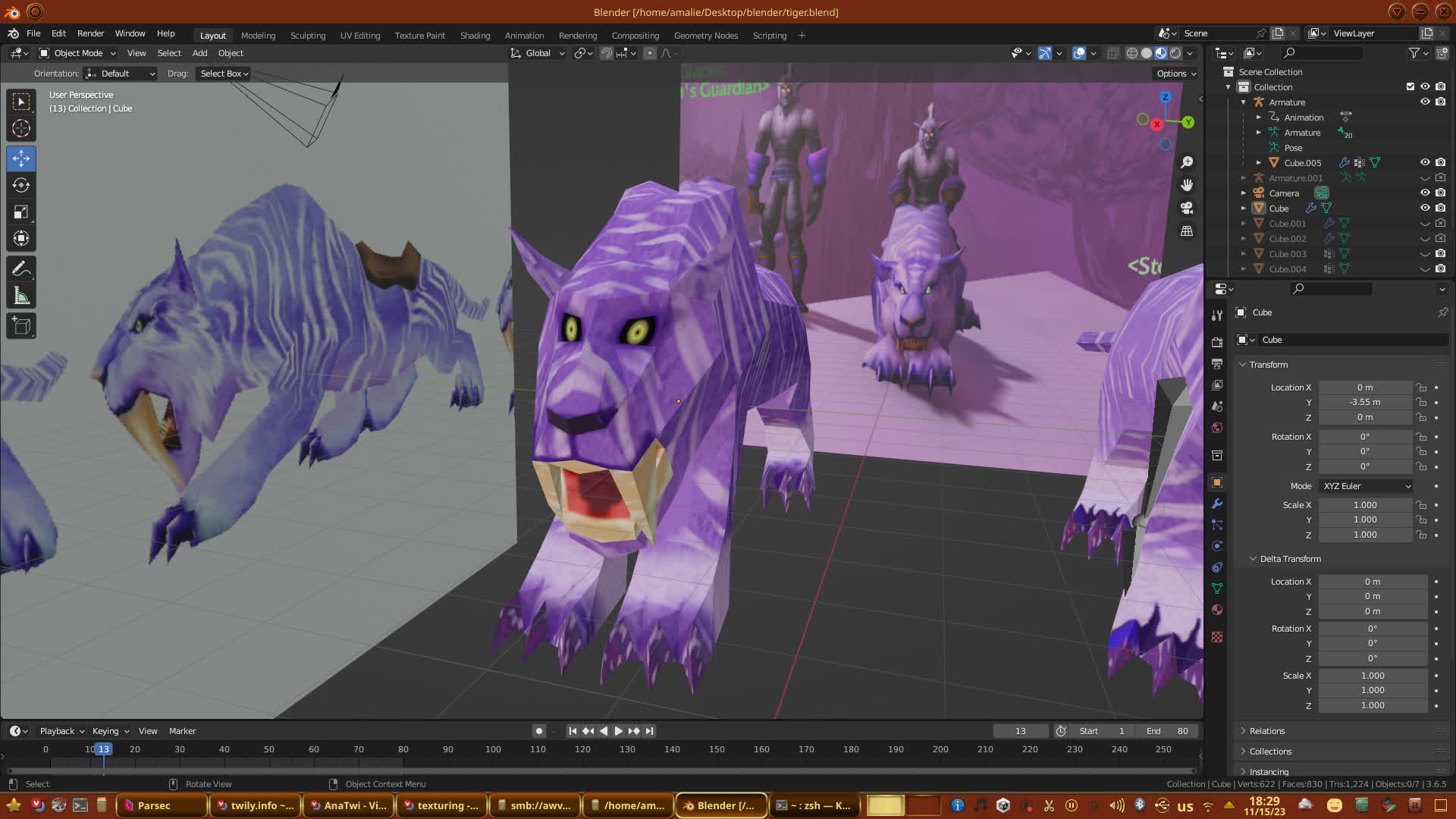The height and width of the screenshot is (819, 1456).
Task: Select the Measure tool
Action: [x=21, y=296]
